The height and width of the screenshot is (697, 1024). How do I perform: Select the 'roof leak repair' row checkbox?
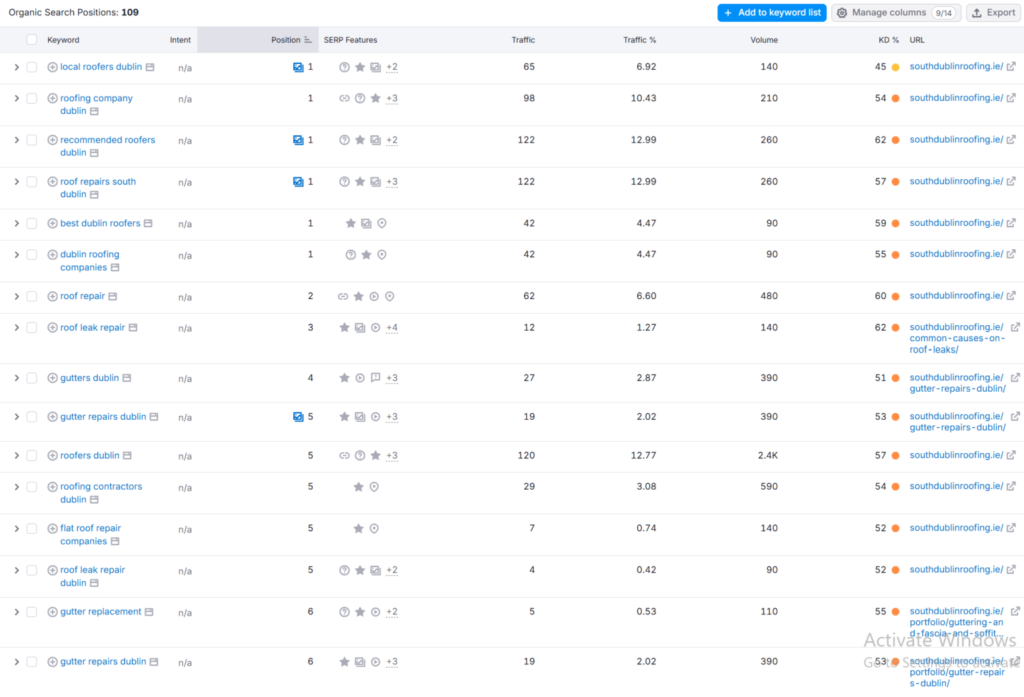pyautogui.click(x=31, y=328)
